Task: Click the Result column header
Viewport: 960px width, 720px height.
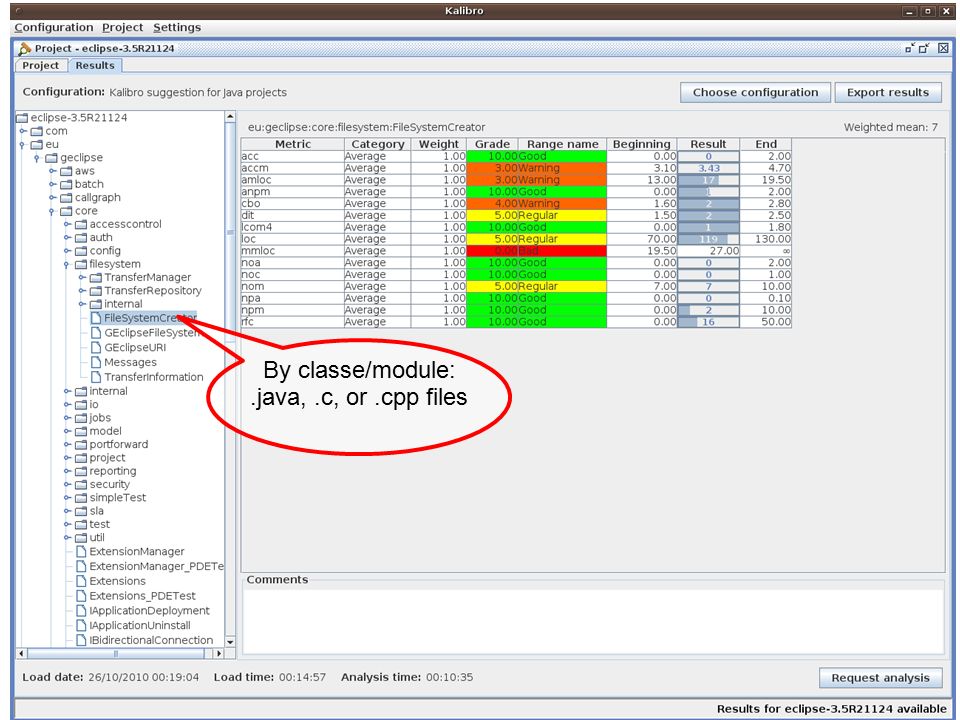Action: pyautogui.click(x=708, y=144)
